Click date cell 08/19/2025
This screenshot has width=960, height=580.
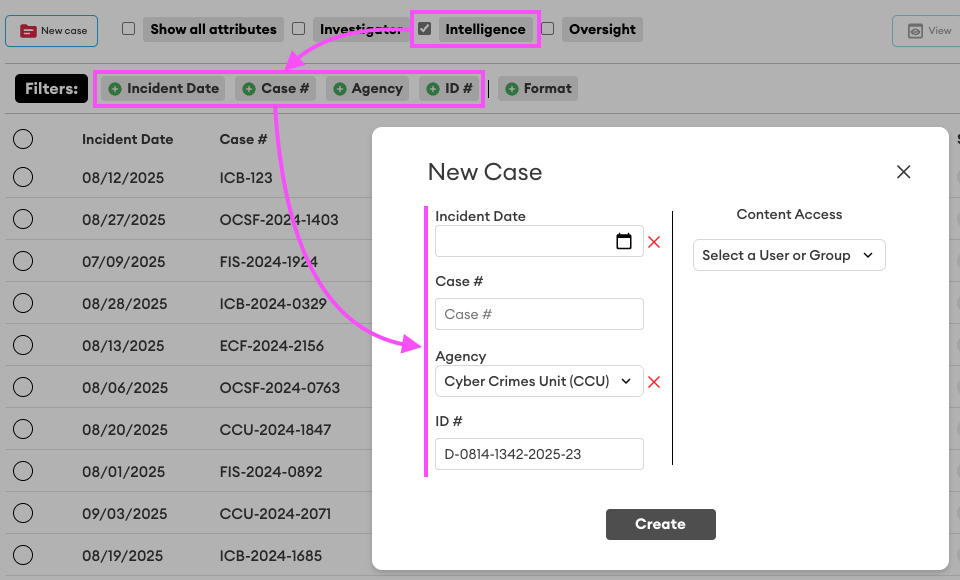tap(122, 556)
